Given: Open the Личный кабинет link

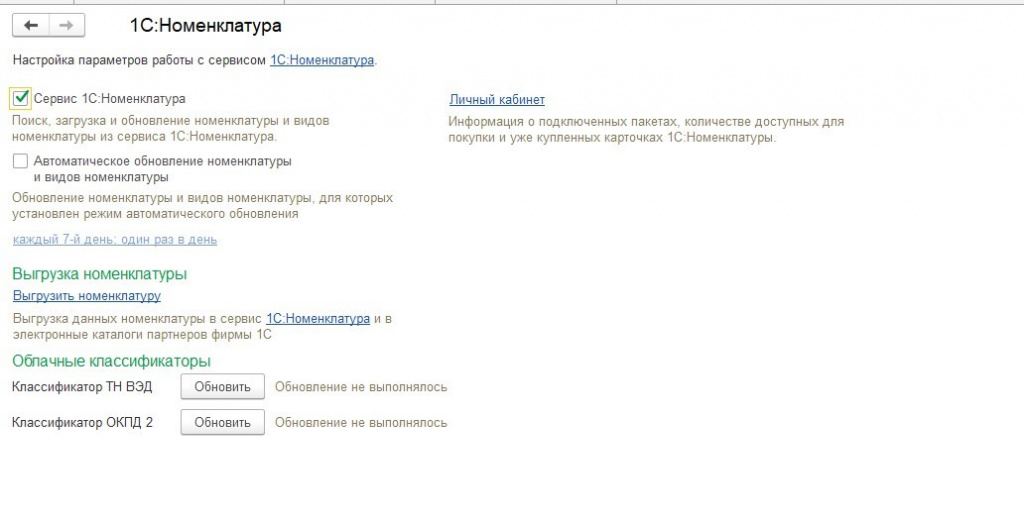Looking at the screenshot, I should (x=497, y=99).
